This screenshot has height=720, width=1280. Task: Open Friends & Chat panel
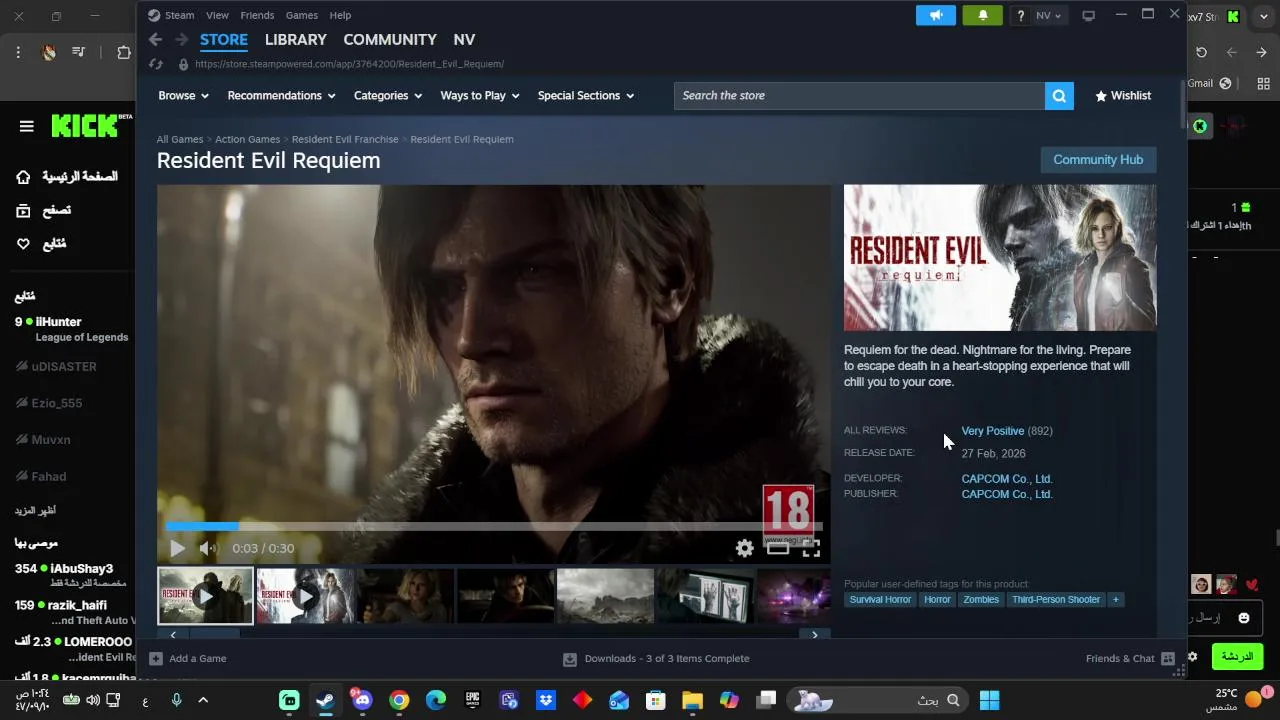coord(1130,658)
